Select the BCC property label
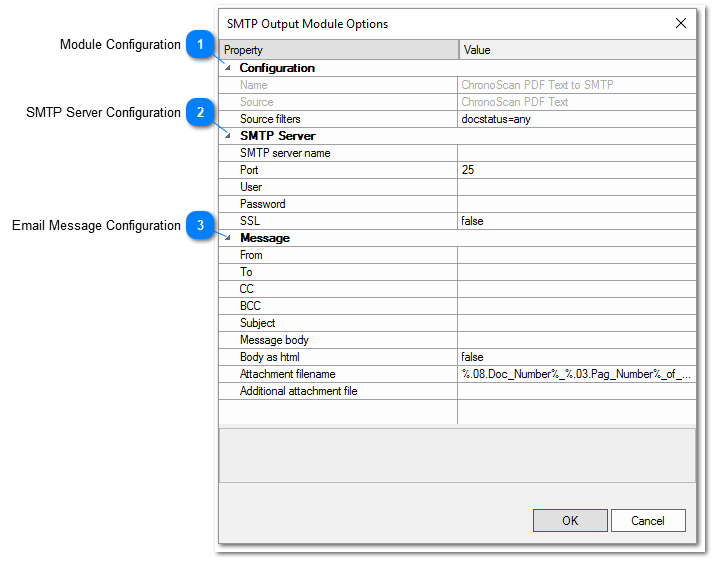714x561 pixels. point(250,306)
